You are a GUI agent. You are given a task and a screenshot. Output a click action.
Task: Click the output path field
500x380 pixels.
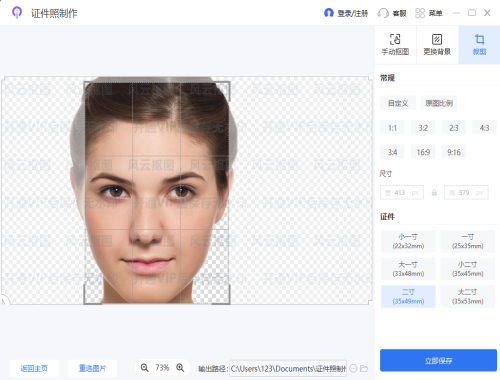coord(288,368)
